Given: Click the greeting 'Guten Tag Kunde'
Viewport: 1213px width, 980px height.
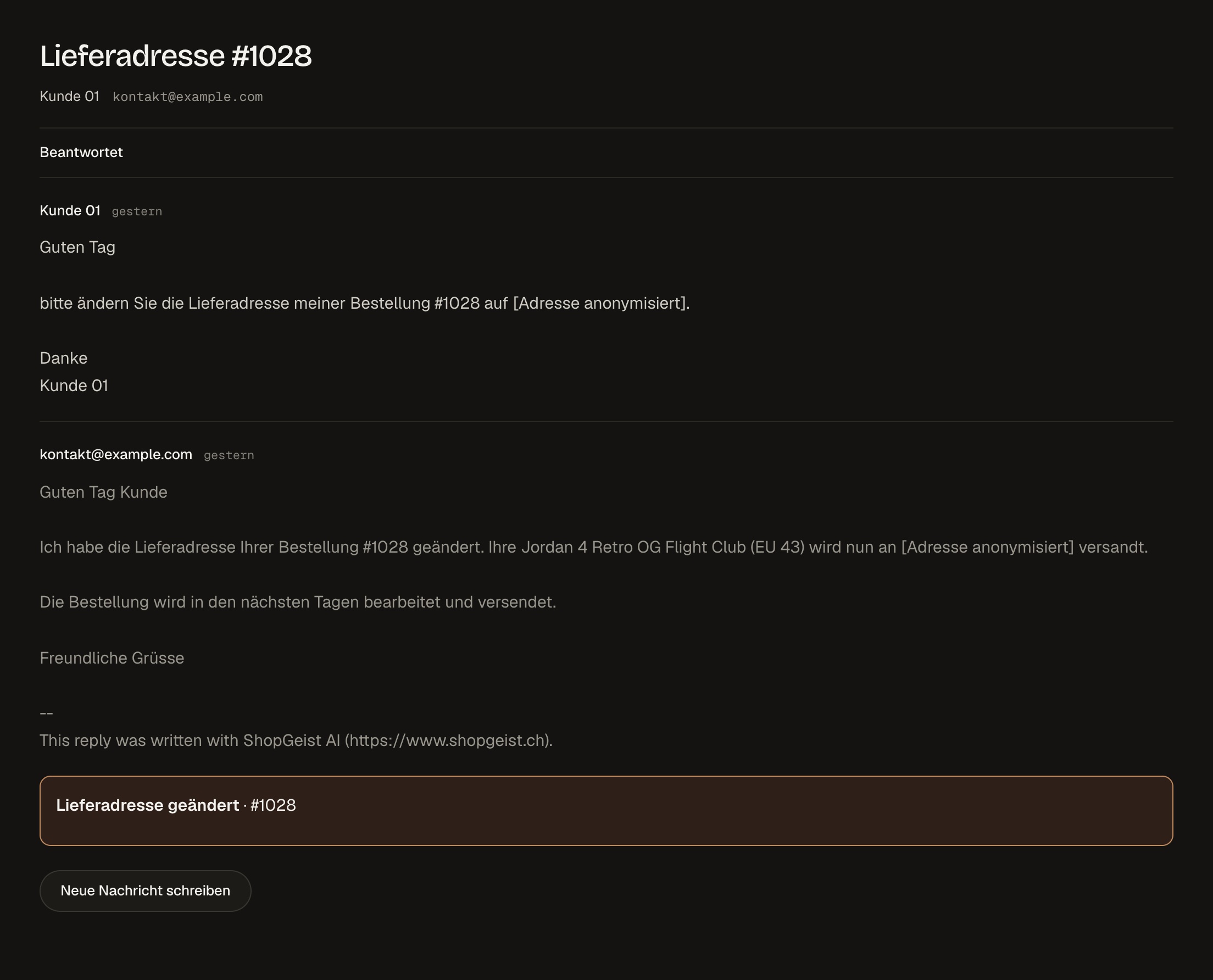Looking at the screenshot, I should pyautogui.click(x=103, y=492).
